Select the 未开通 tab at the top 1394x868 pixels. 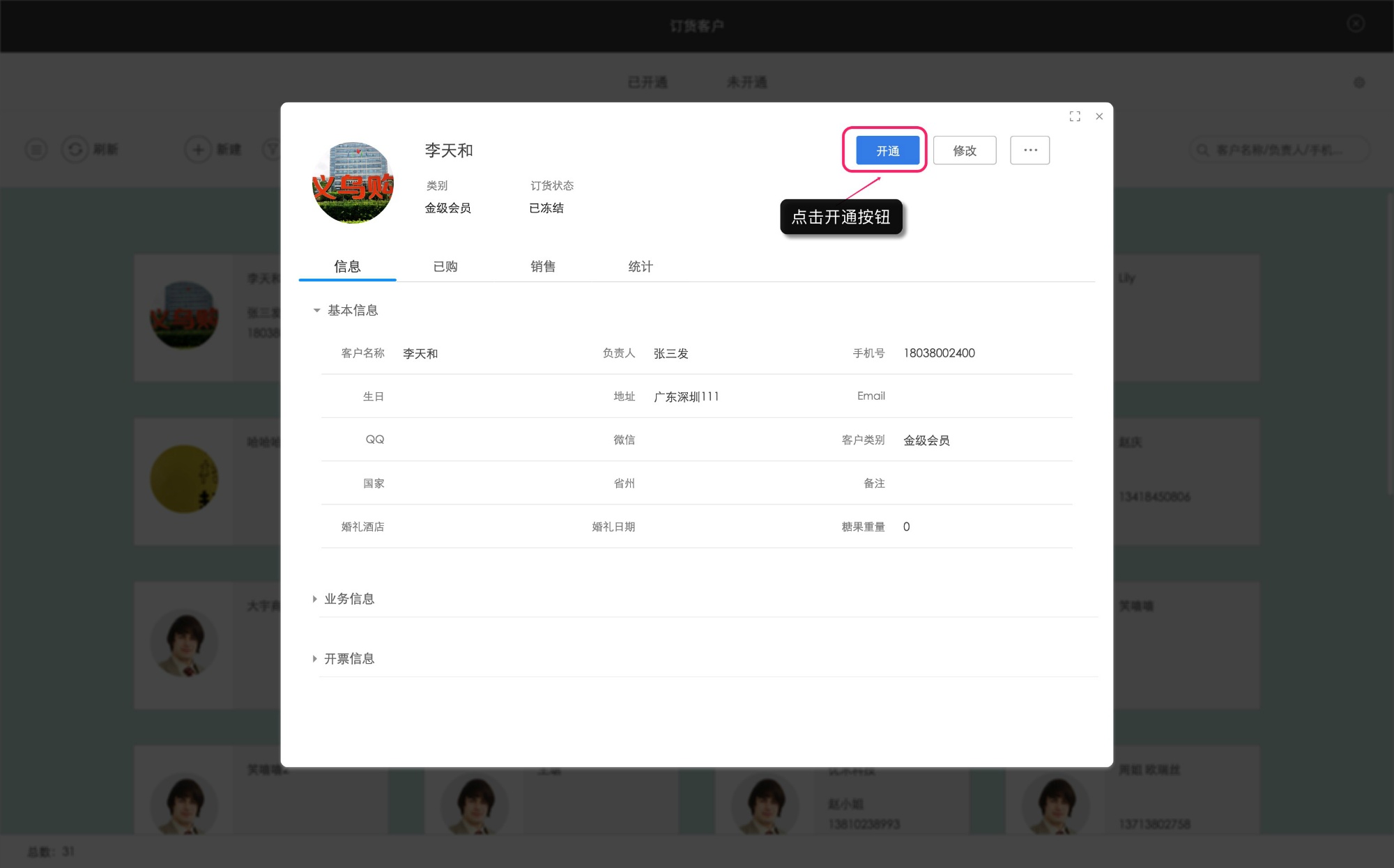coord(746,82)
